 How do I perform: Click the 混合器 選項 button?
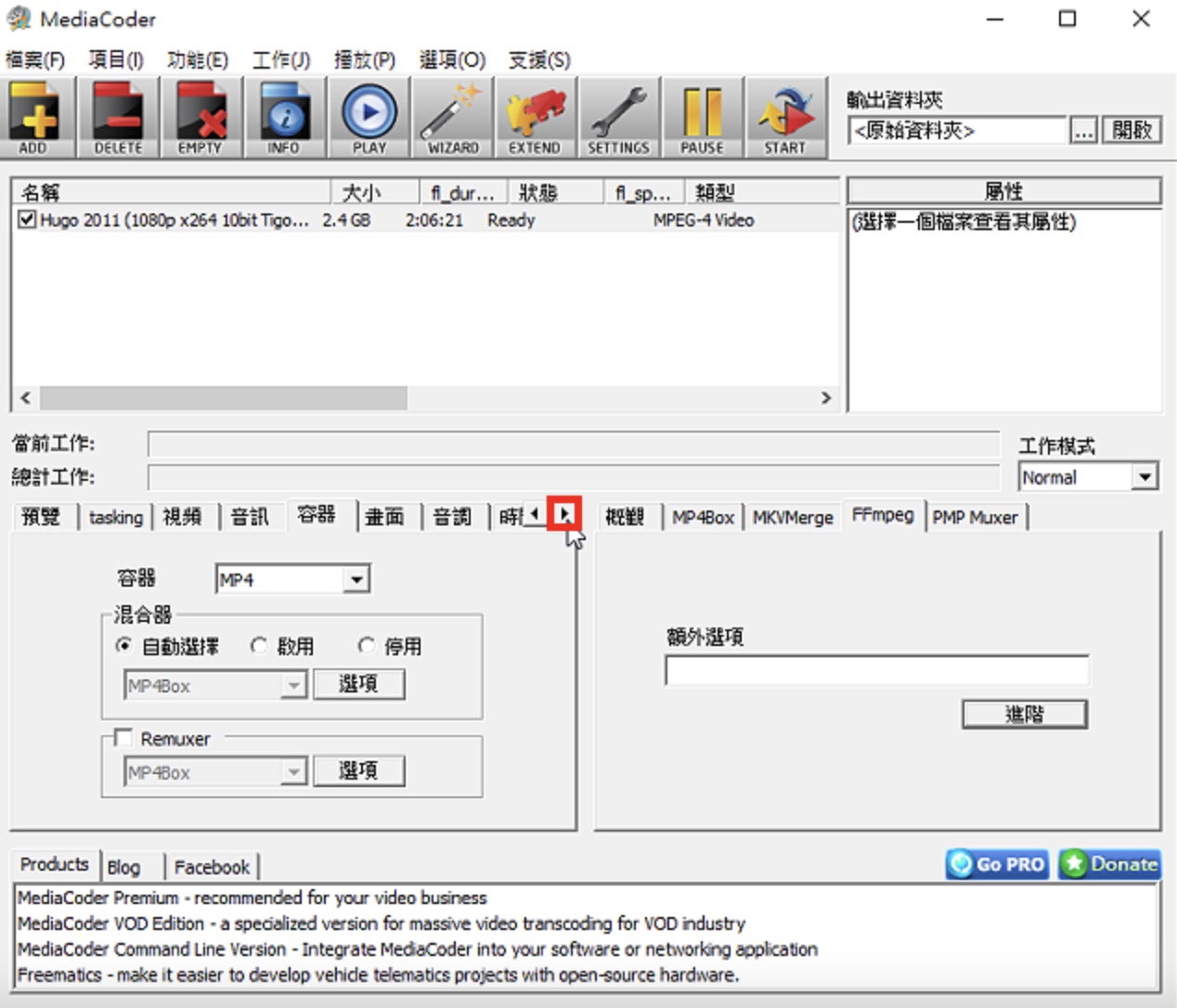pos(358,685)
